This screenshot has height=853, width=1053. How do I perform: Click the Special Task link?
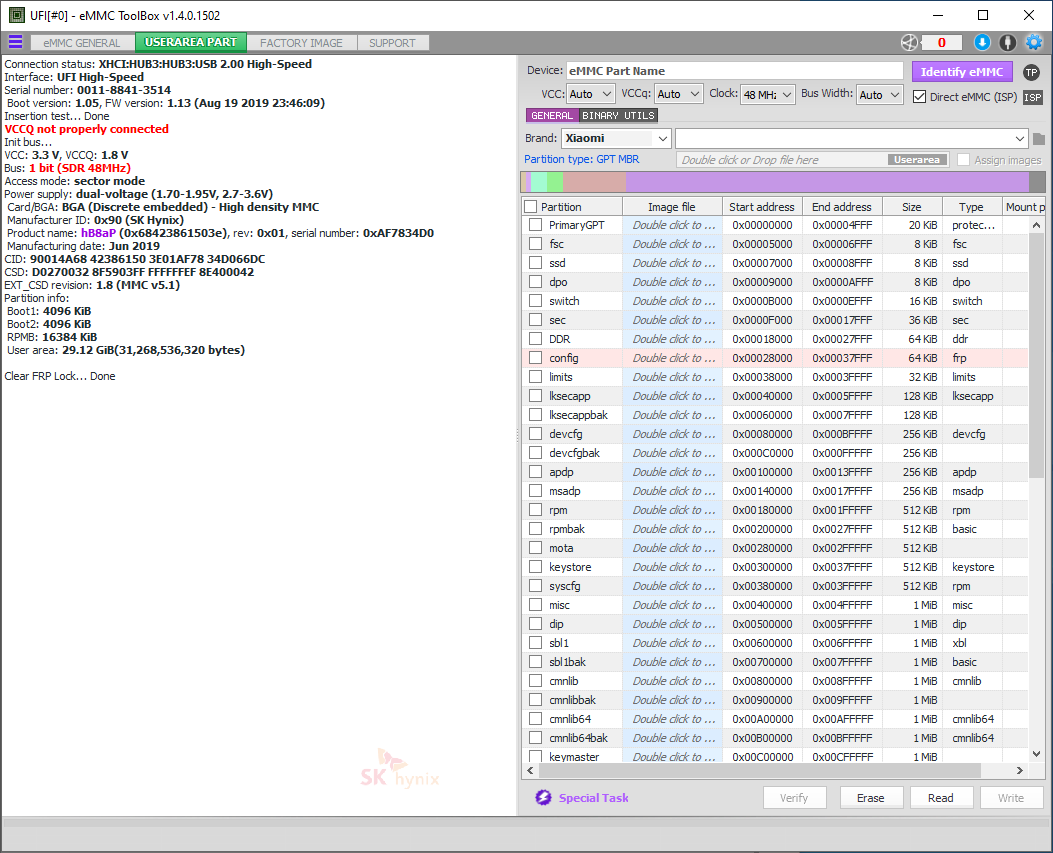[x=594, y=798]
